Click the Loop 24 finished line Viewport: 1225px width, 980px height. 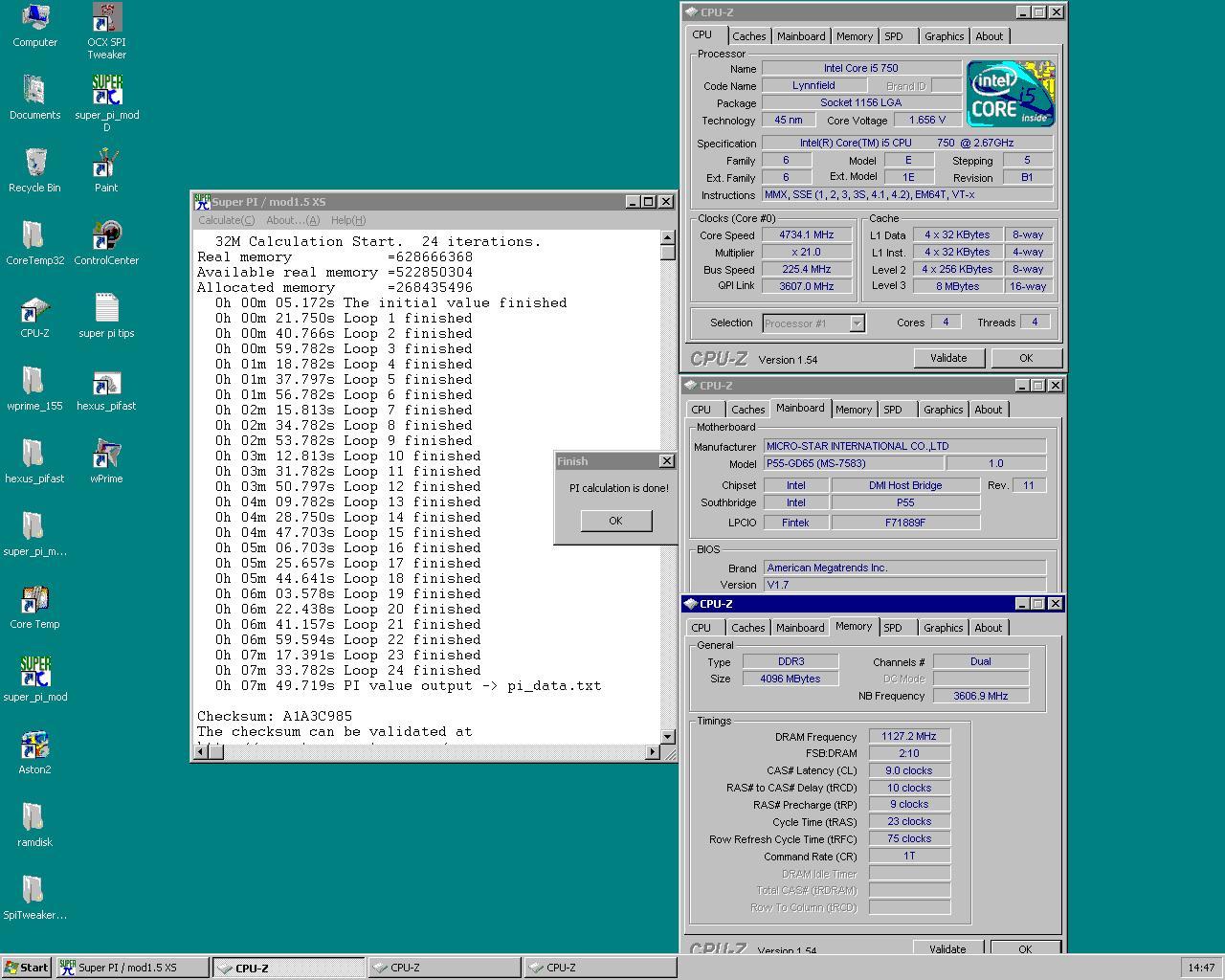(348, 670)
